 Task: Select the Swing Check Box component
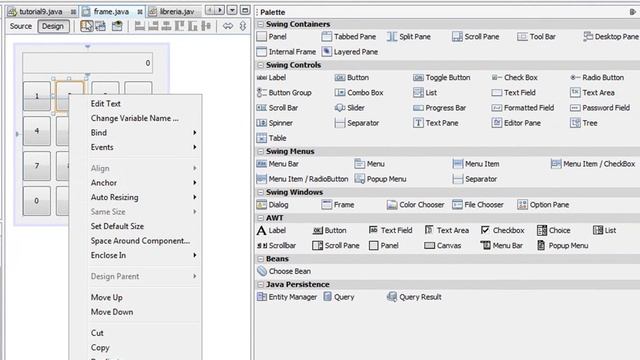[514, 78]
